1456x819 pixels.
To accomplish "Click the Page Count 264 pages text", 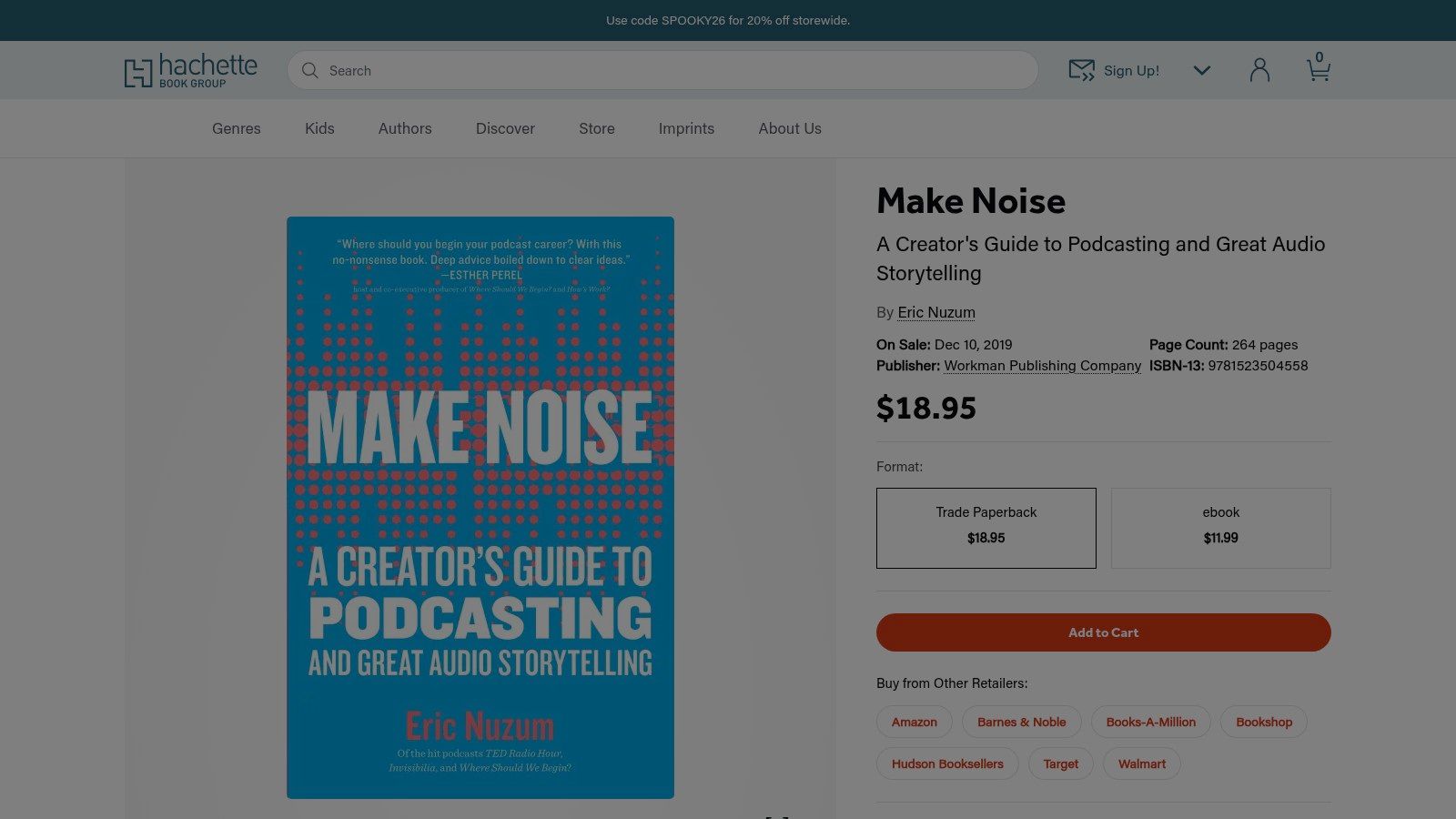I will click(1223, 345).
